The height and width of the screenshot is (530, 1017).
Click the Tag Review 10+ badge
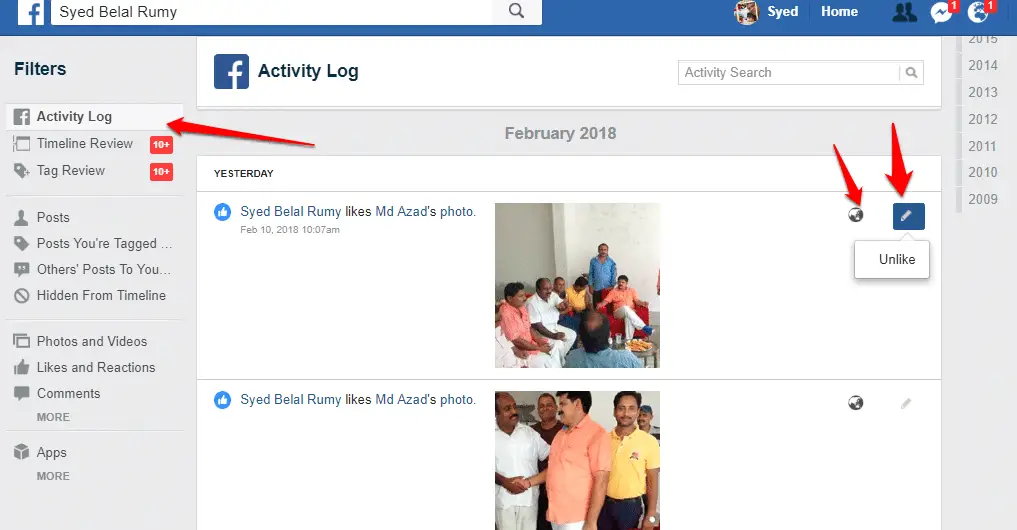(x=162, y=172)
